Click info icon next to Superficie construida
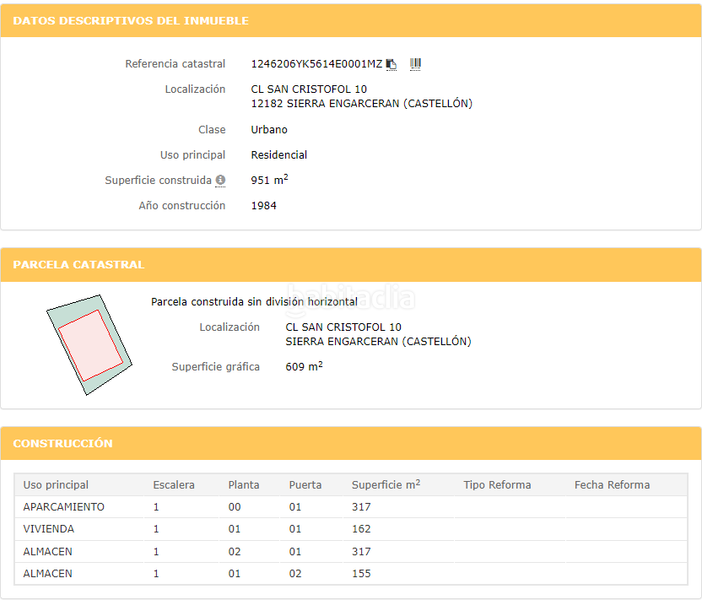 pyautogui.click(x=220, y=181)
